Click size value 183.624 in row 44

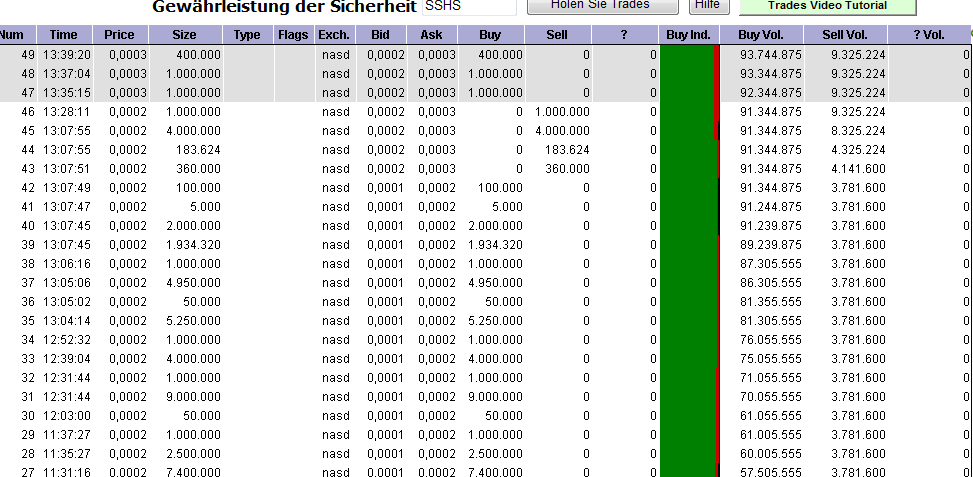[199, 150]
